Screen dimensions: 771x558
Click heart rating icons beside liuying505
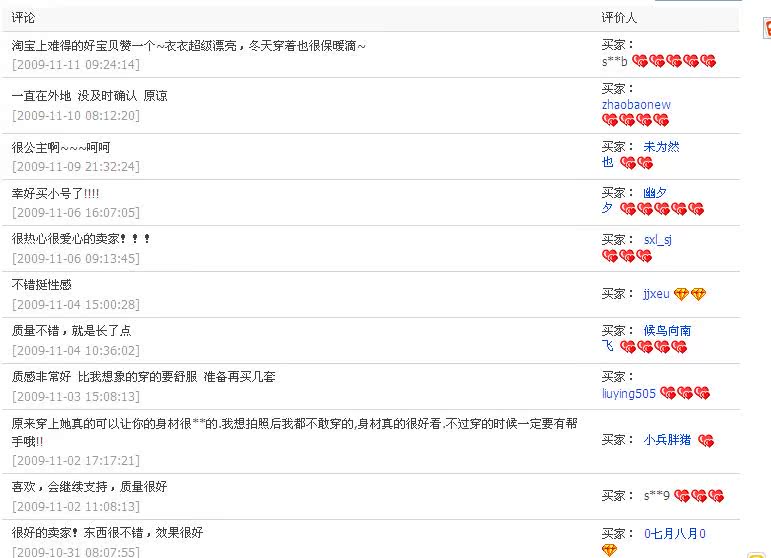[685, 393]
